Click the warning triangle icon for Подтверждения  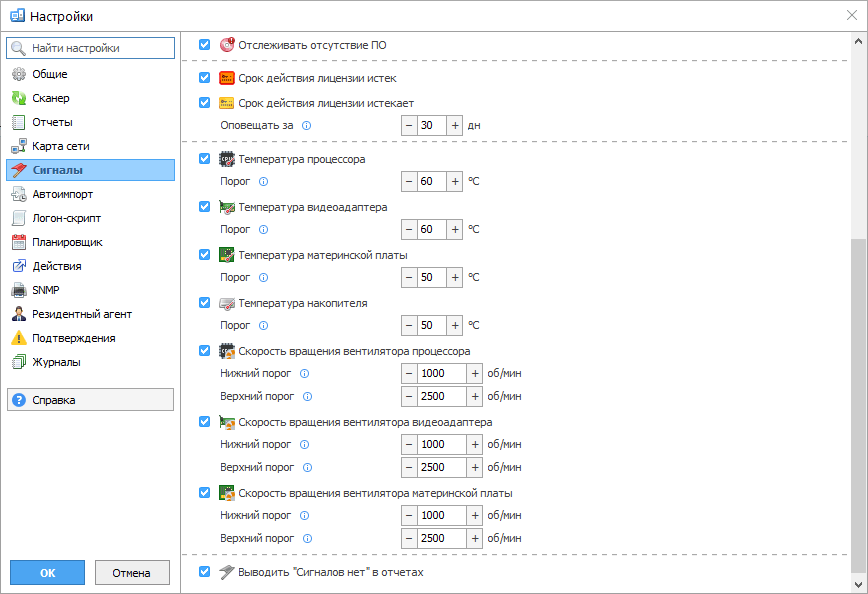19,338
